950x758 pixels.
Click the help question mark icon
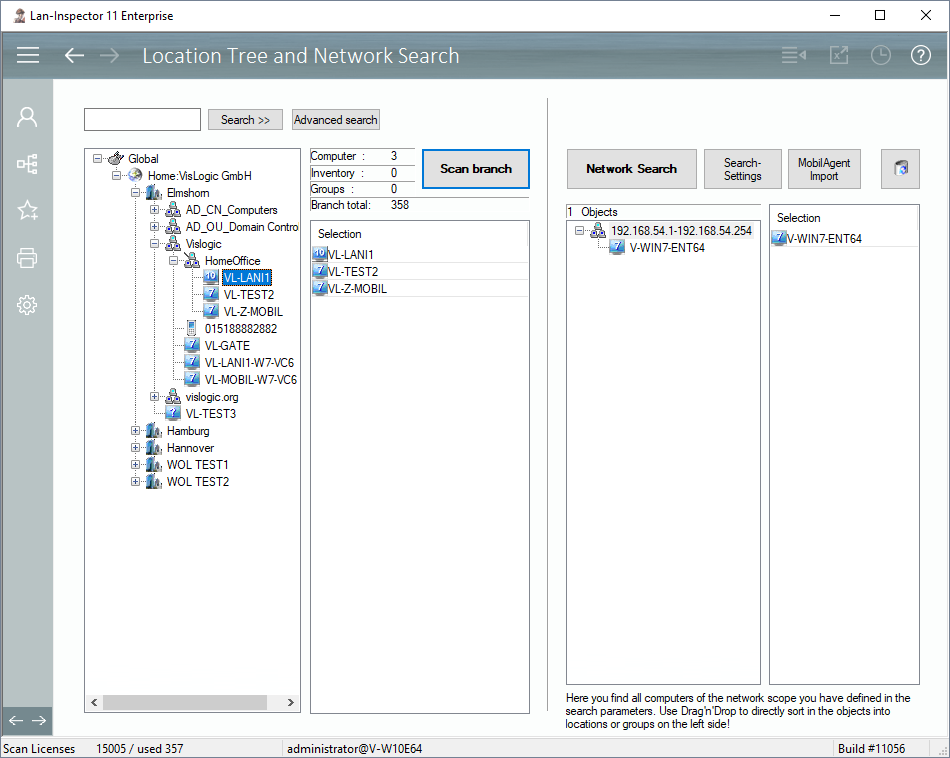tap(920, 55)
